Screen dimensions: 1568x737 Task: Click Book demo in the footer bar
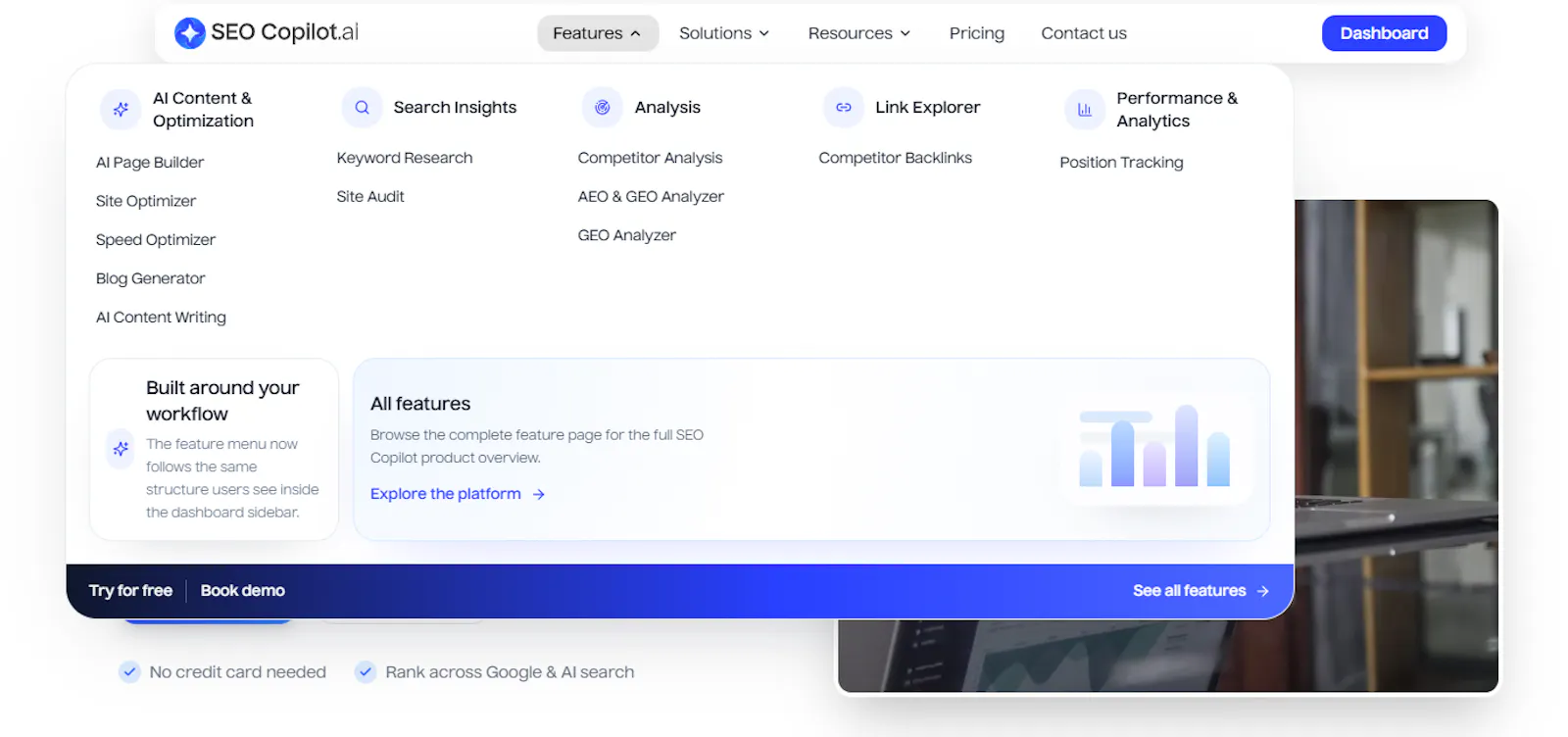(x=243, y=591)
